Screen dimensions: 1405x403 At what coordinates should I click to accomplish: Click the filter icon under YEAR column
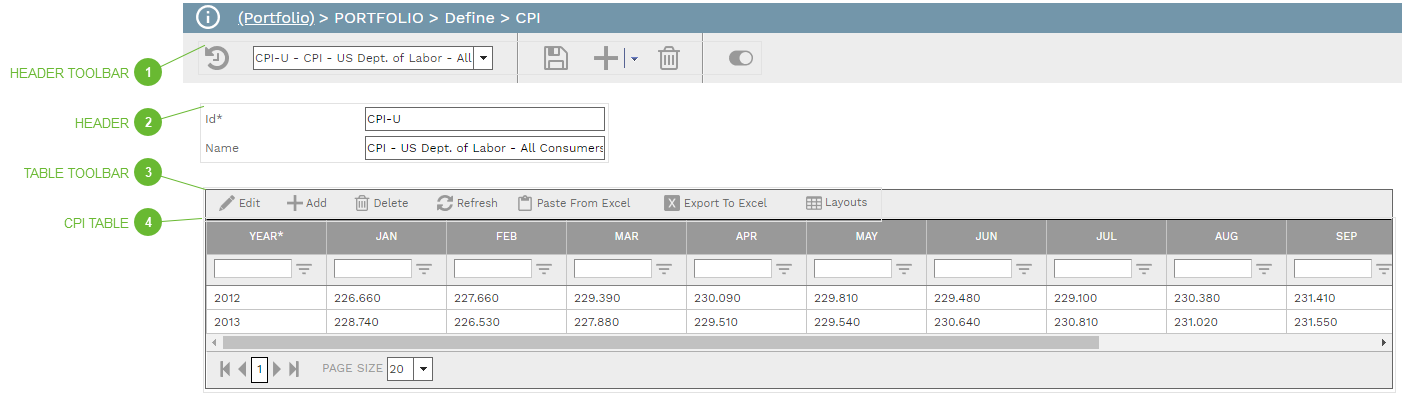(304, 268)
